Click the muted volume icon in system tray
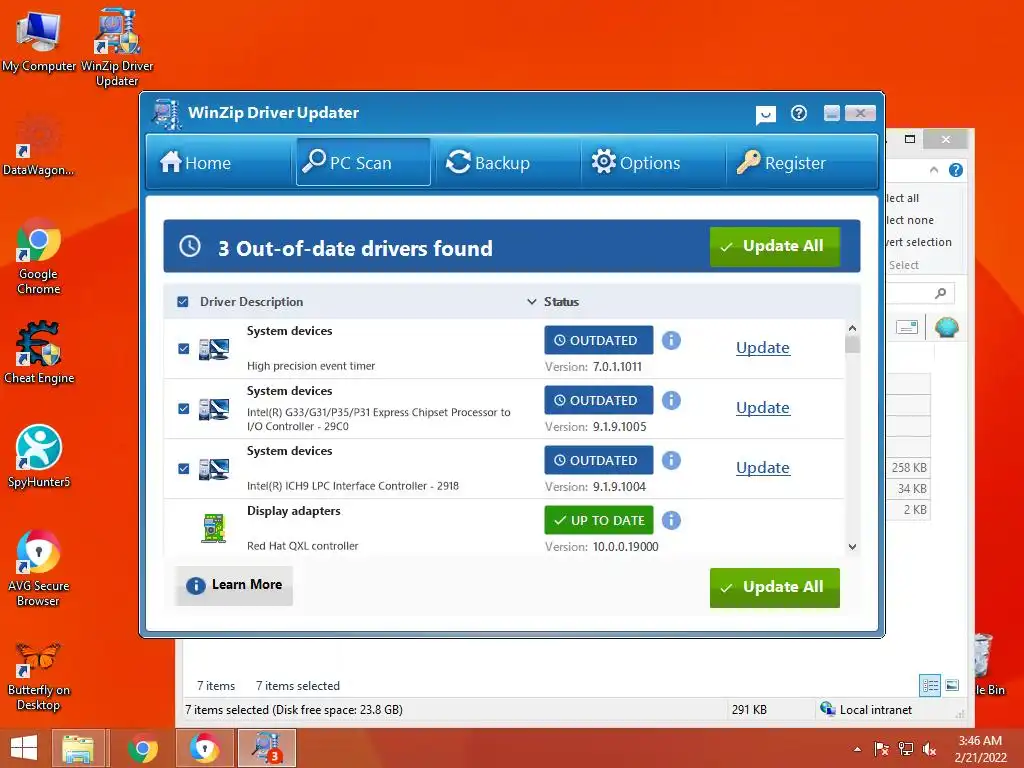Screen dimensions: 1024x768 (x=929, y=749)
